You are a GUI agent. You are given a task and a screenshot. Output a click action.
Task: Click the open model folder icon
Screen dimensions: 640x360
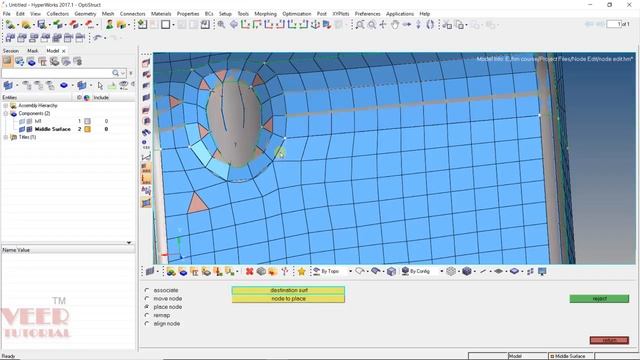26,24
